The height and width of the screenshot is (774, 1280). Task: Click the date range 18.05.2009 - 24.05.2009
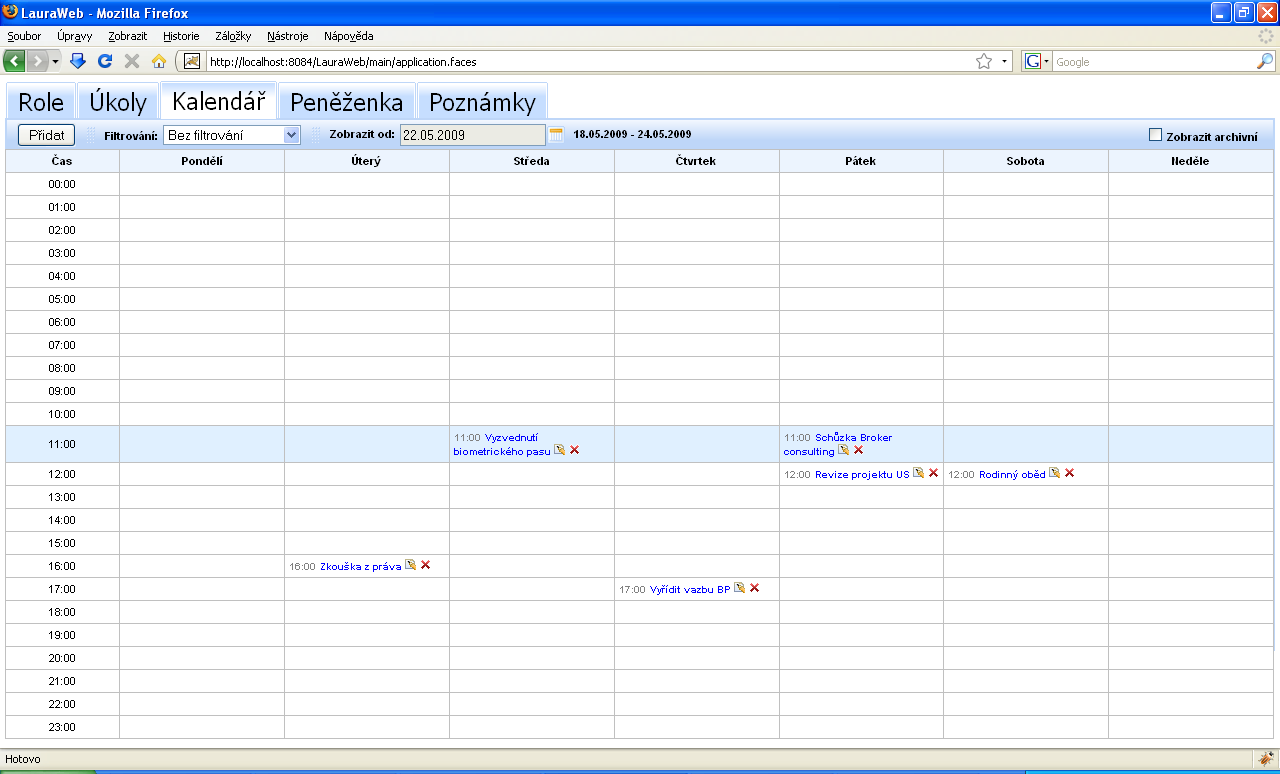(632, 134)
